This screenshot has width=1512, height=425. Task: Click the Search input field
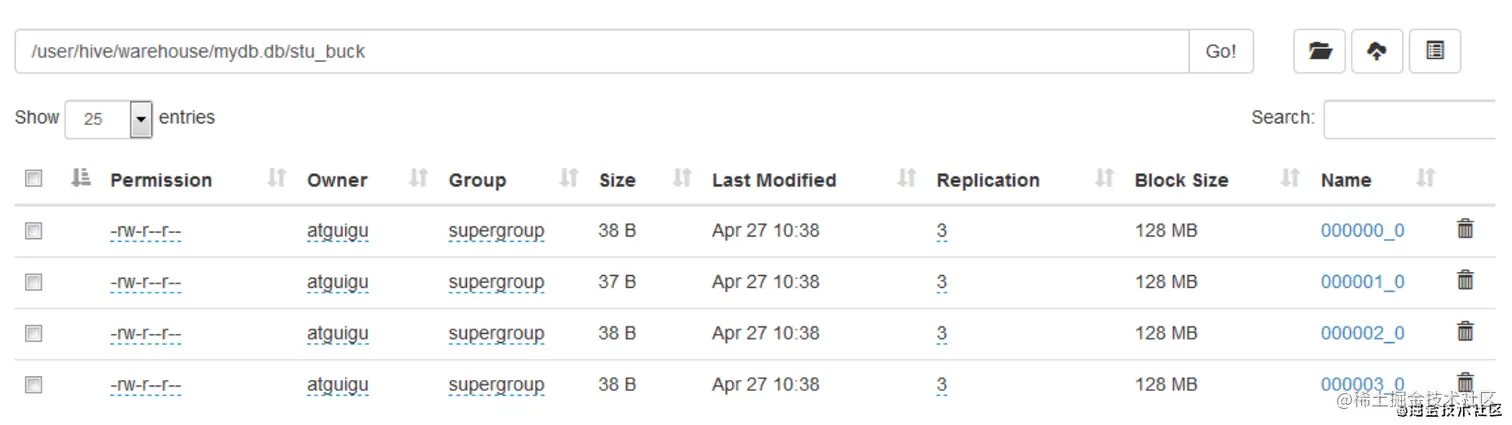coord(1415,119)
